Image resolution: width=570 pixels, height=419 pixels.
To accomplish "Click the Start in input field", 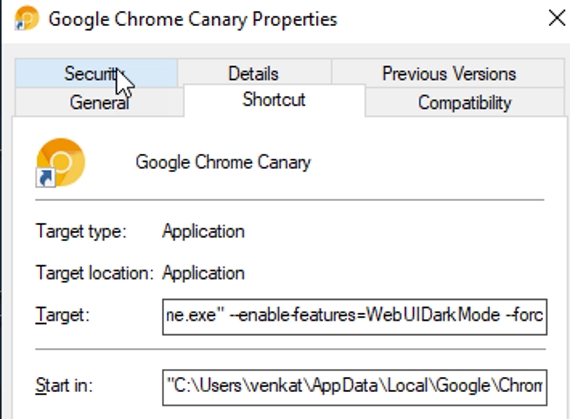I will [x=354, y=387].
